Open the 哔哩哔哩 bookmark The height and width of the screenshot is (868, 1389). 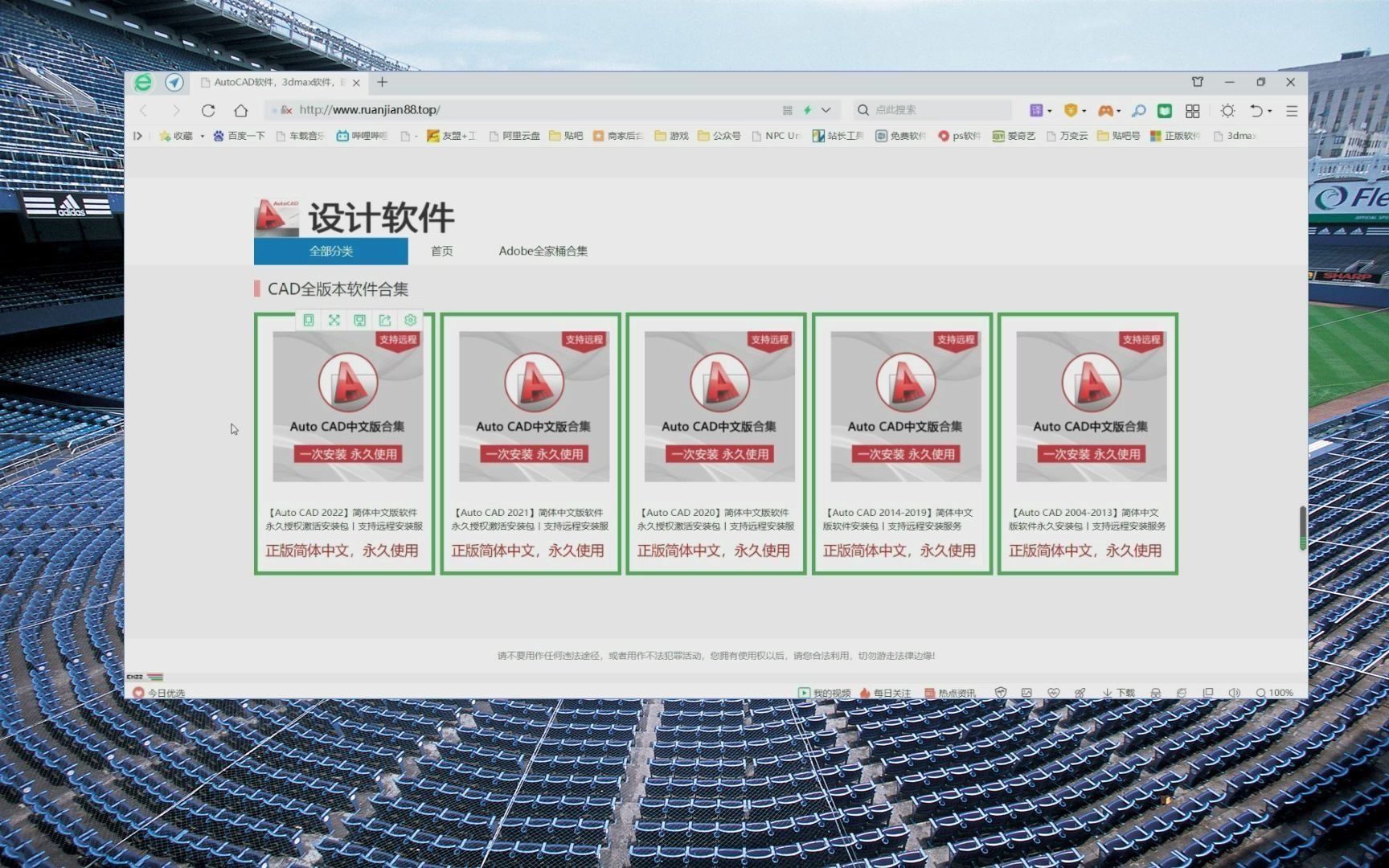pyautogui.click(x=362, y=136)
